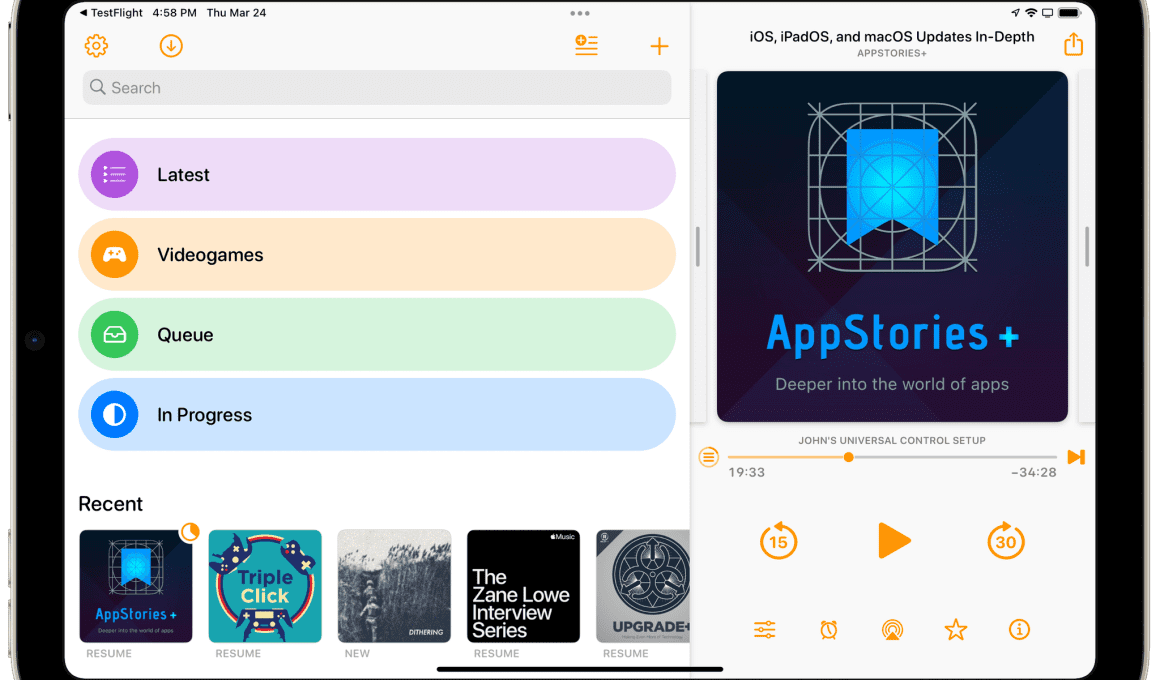The image size is (1160, 680).
Task: Open the In Progress list
Action: click(x=377, y=414)
